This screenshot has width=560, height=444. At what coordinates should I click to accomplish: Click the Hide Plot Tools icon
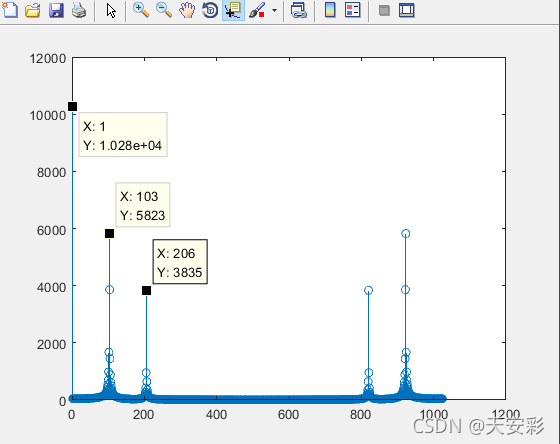pyautogui.click(x=384, y=10)
